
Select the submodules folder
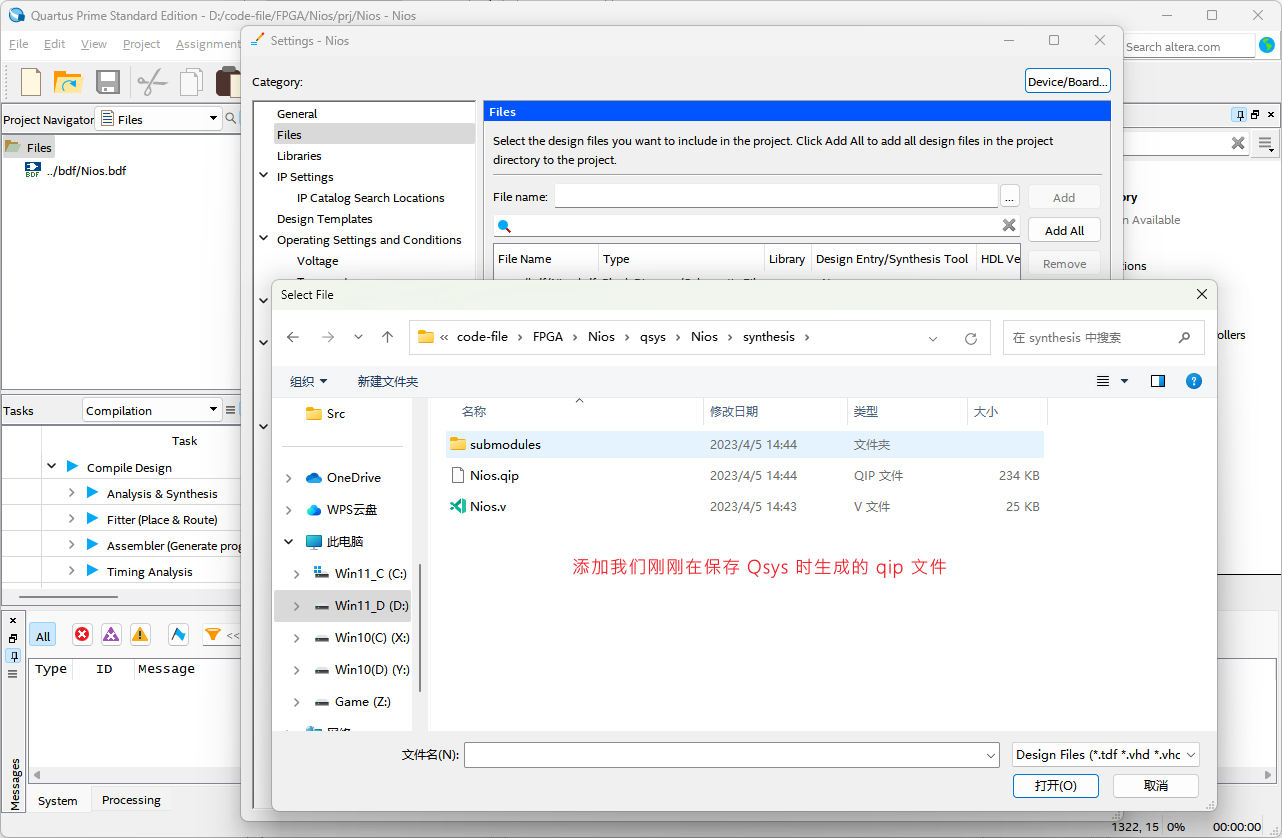click(745, 444)
